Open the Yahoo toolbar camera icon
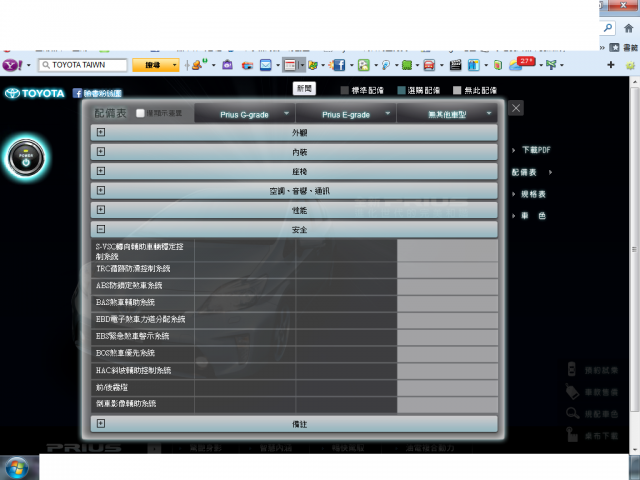This screenshot has height=480, width=640. (227, 65)
